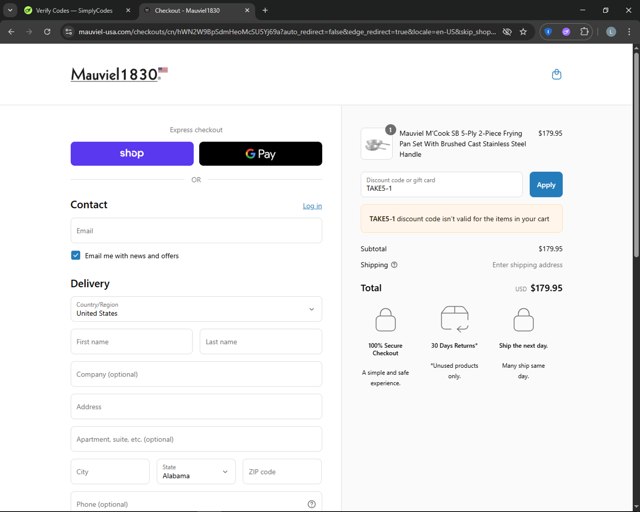Click the Subtotal $179.95 value
The image size is (640, 512).
(x=550, y=249)
